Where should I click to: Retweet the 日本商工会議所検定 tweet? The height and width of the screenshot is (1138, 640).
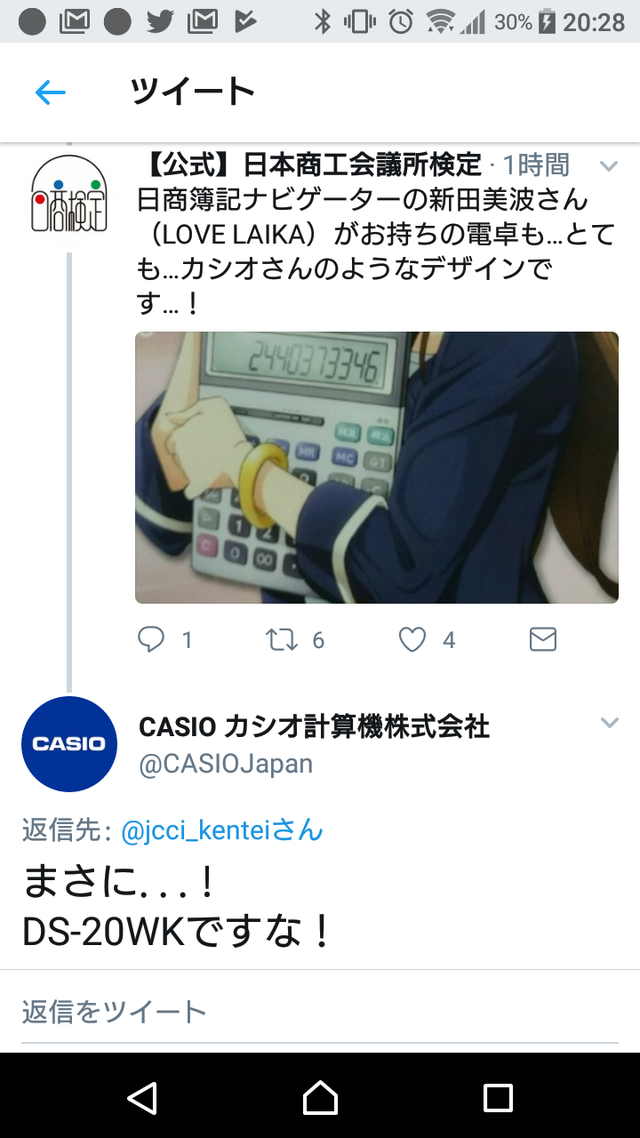pyautogui.click(x=282, y=639)
